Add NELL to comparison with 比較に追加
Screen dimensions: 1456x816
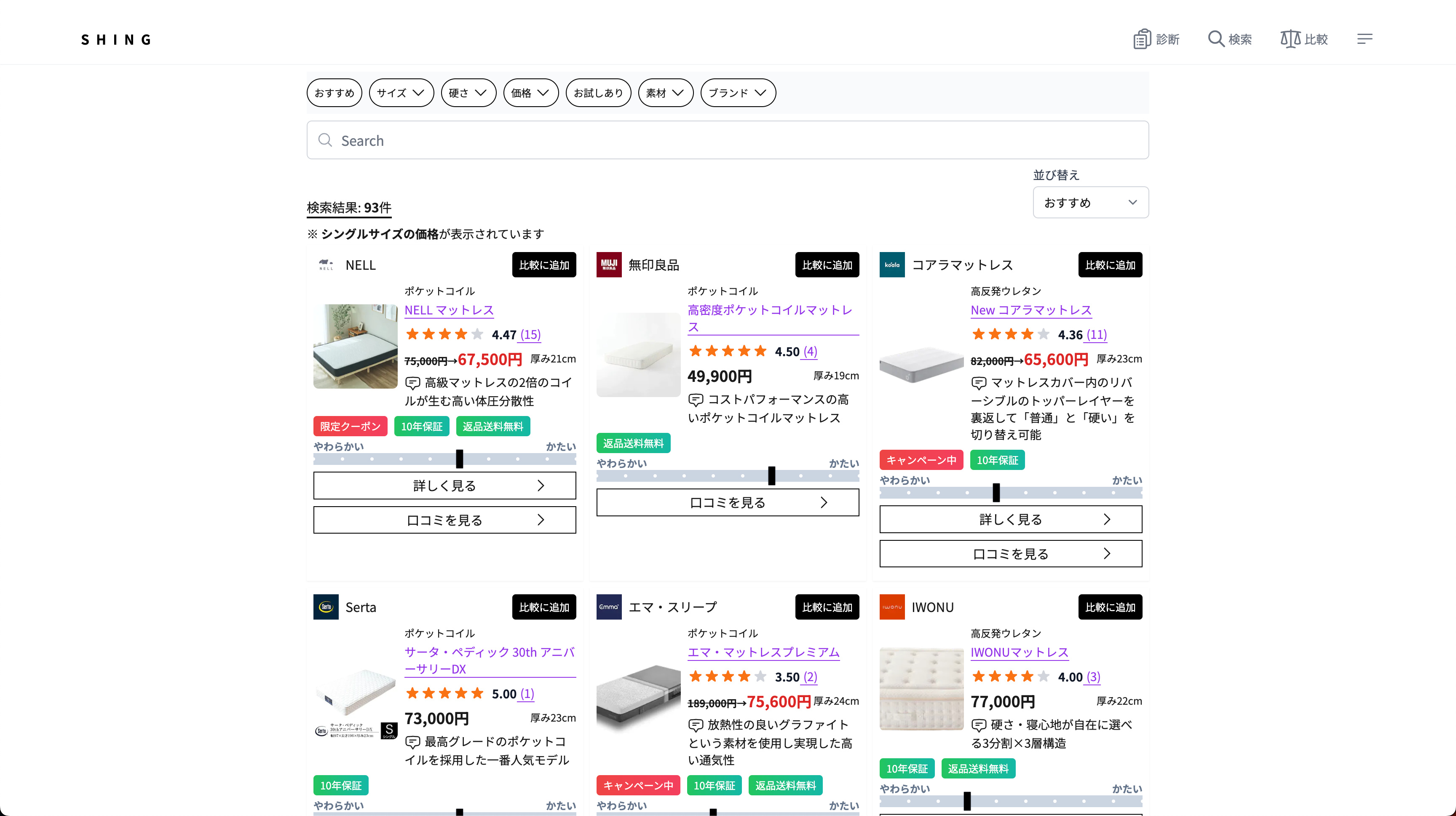[544, 265]
